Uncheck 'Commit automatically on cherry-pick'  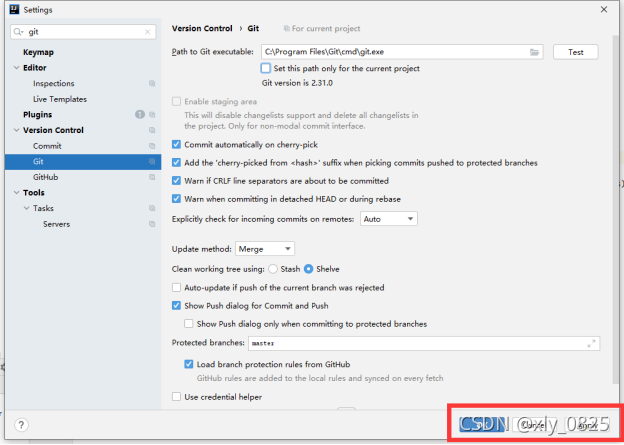176,145
